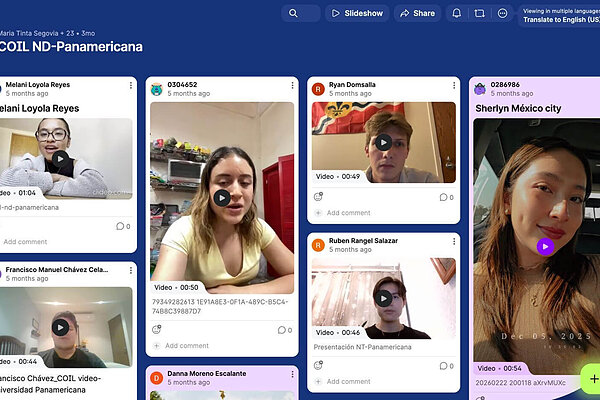
Task: Click the Ryan Domsalla author name
Action: click(352, 85)
